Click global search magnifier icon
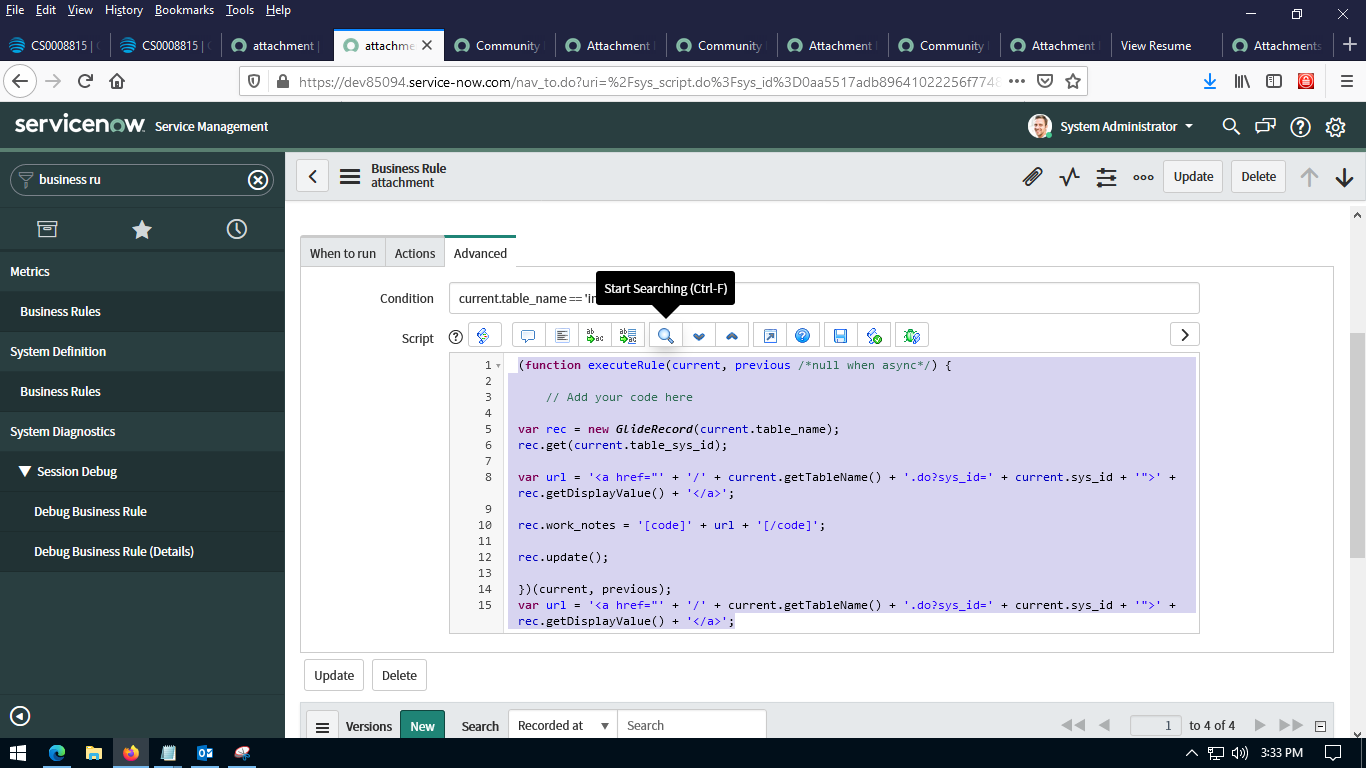The image size is (1366, 768). pyautogui.click(x=1231, y=127)
